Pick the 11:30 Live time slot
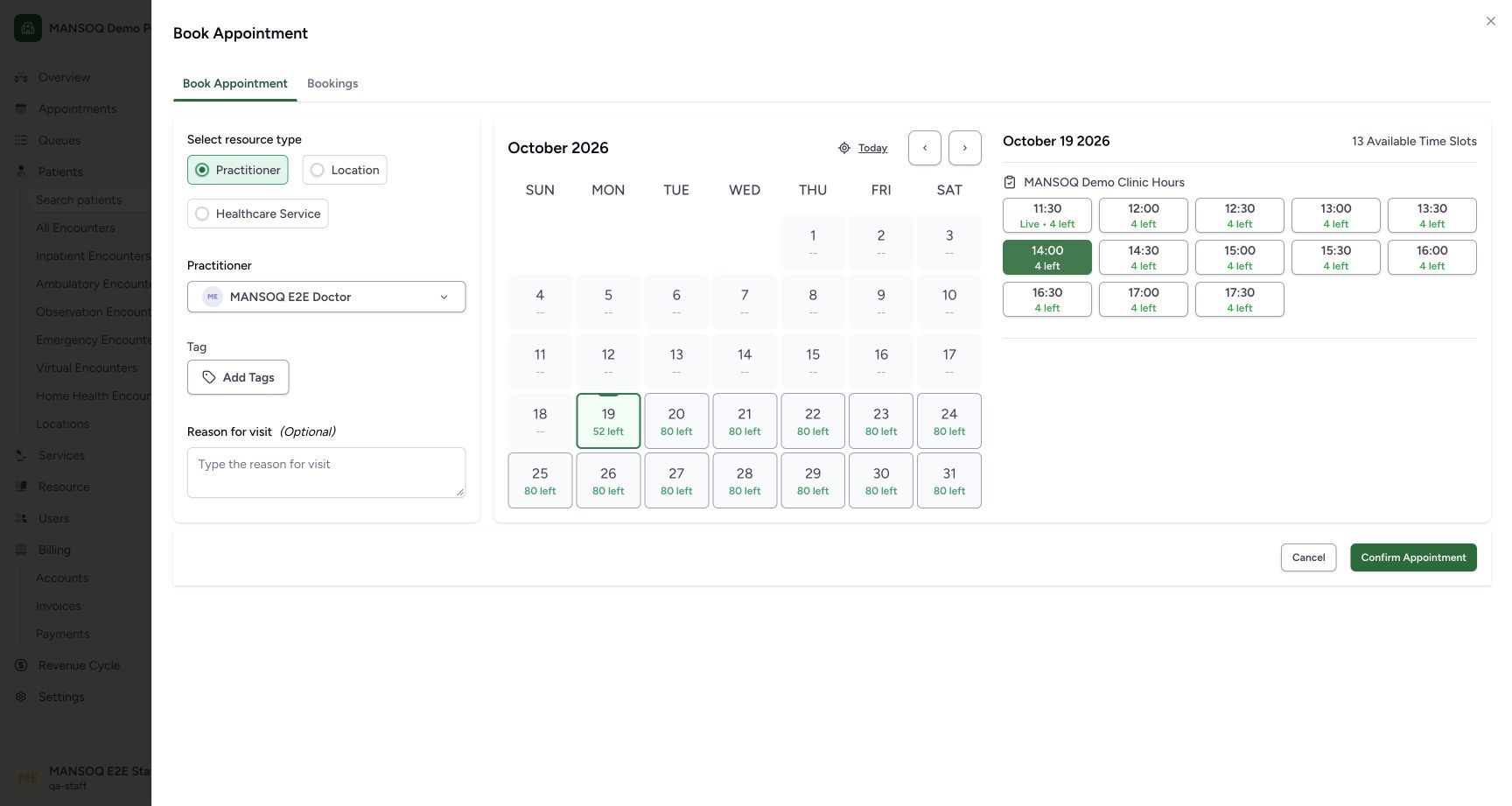1512x806 pixels. (x=1047, y=215)
